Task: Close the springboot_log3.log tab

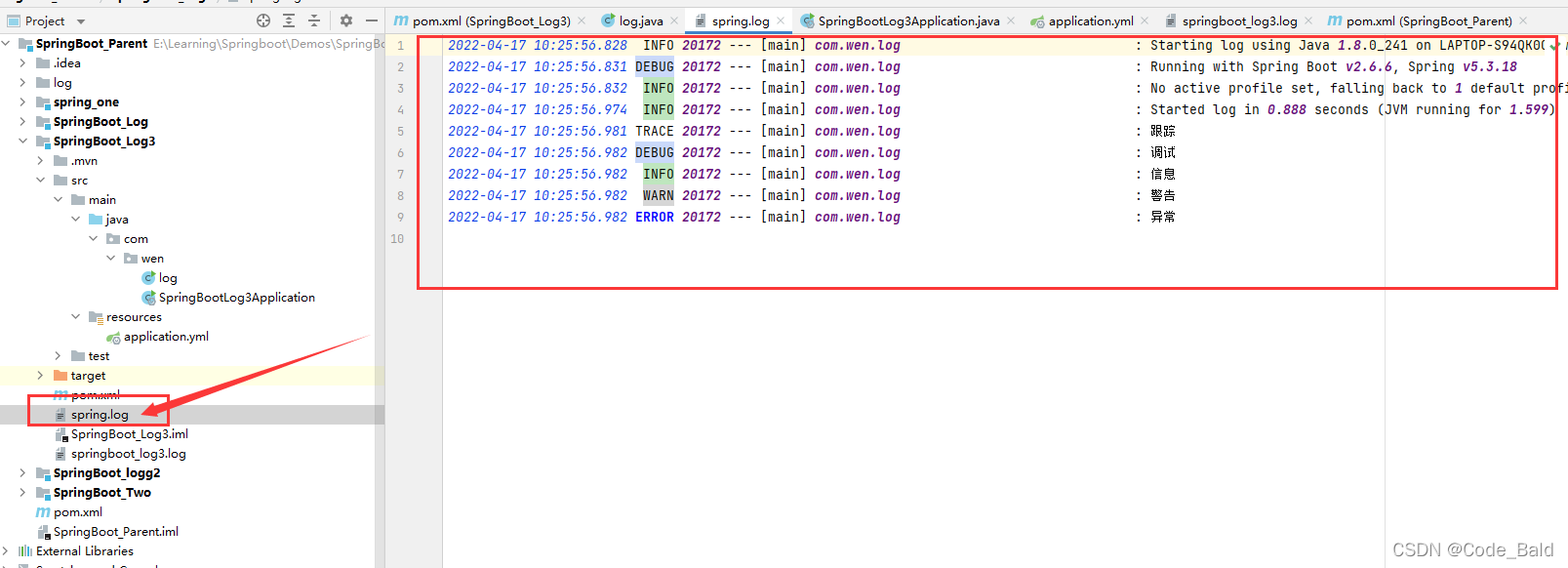Action: click(1308, 20)
